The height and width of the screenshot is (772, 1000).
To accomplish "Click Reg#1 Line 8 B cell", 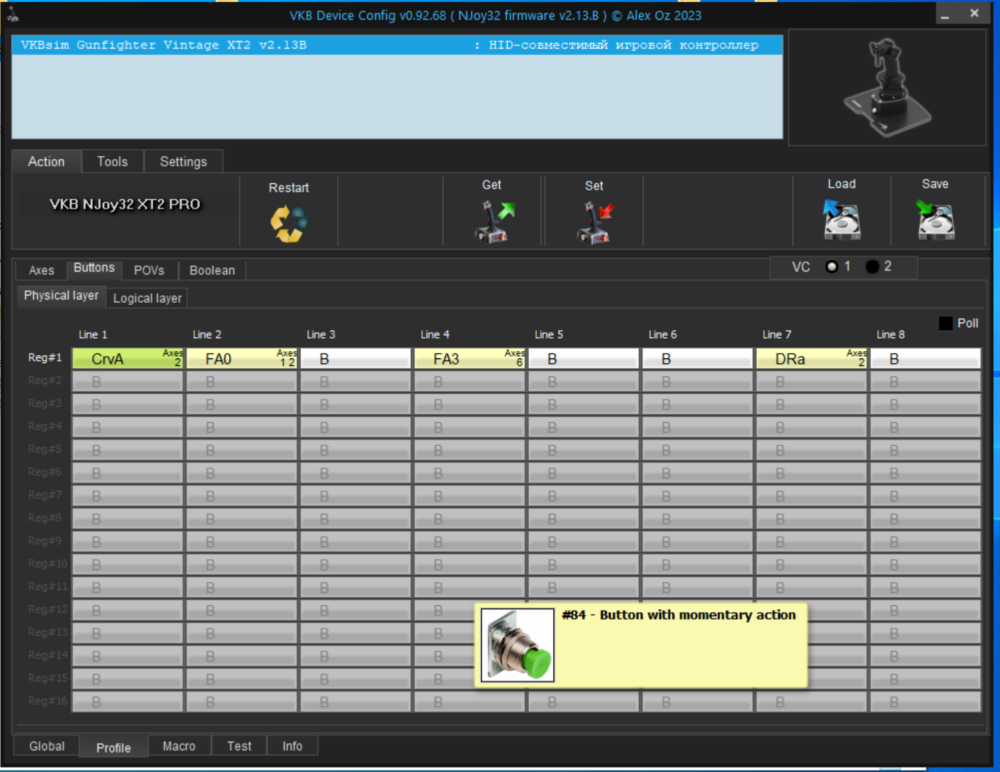I will pyautogui.click(x=925, y=359).
